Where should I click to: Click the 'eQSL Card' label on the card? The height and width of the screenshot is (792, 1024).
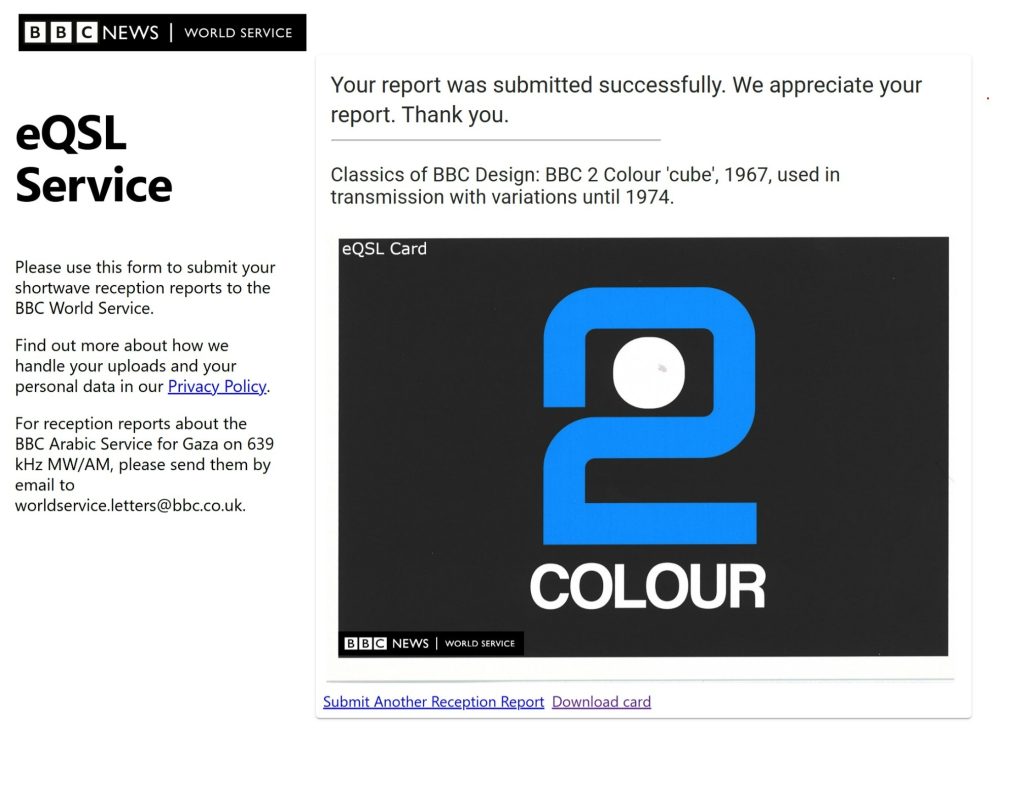point(384,249)
